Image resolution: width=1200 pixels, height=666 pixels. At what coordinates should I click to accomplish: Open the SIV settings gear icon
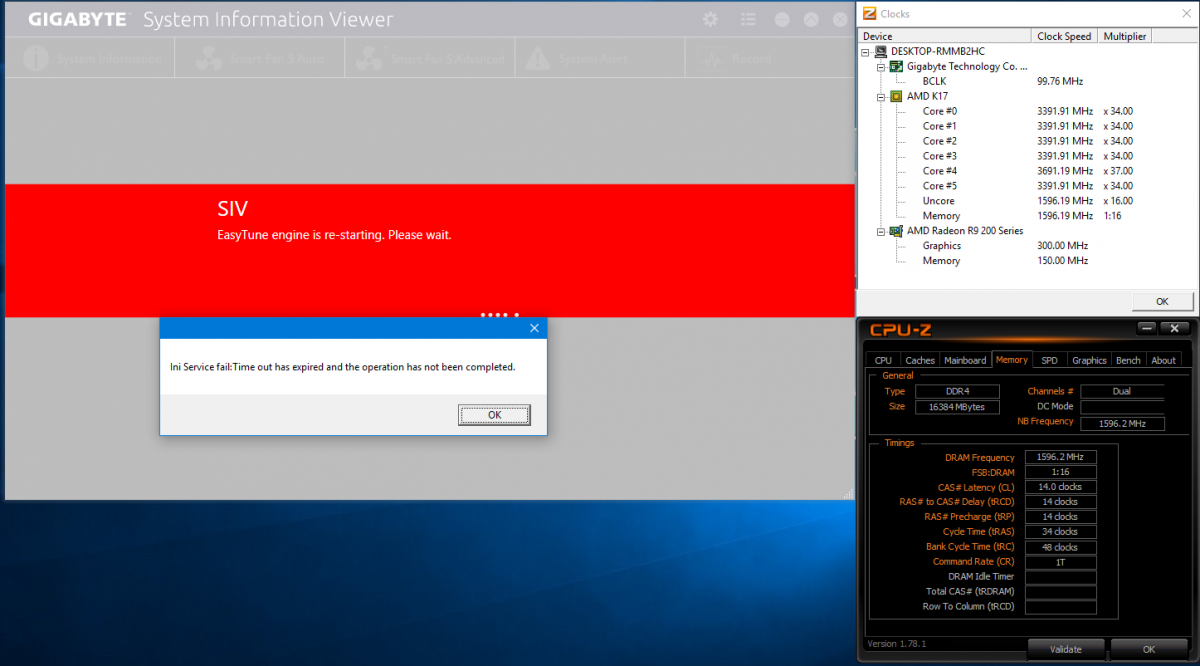tap(710, 20)
